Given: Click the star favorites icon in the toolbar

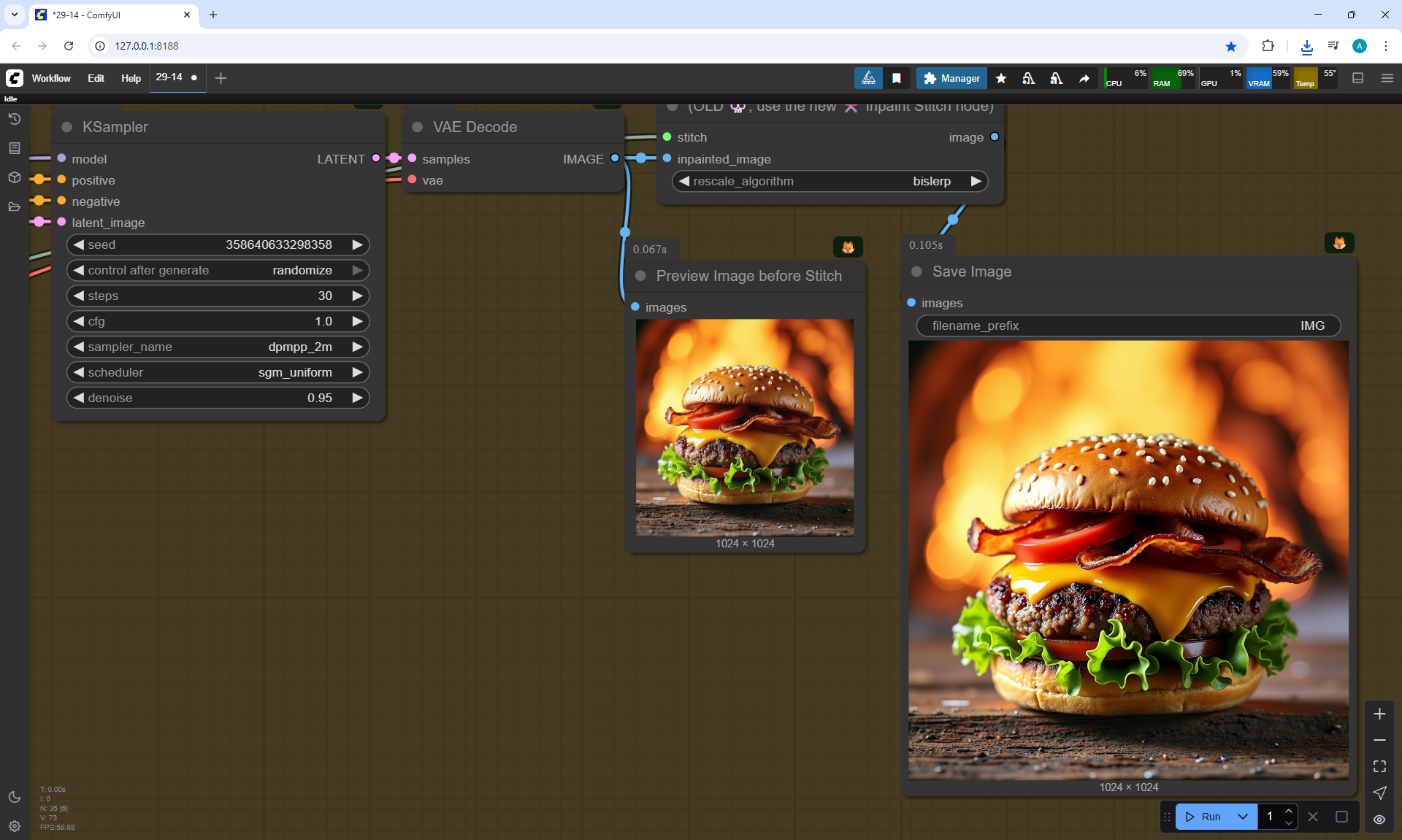Looking at the screenshot, I should (x=1001, y=78).
